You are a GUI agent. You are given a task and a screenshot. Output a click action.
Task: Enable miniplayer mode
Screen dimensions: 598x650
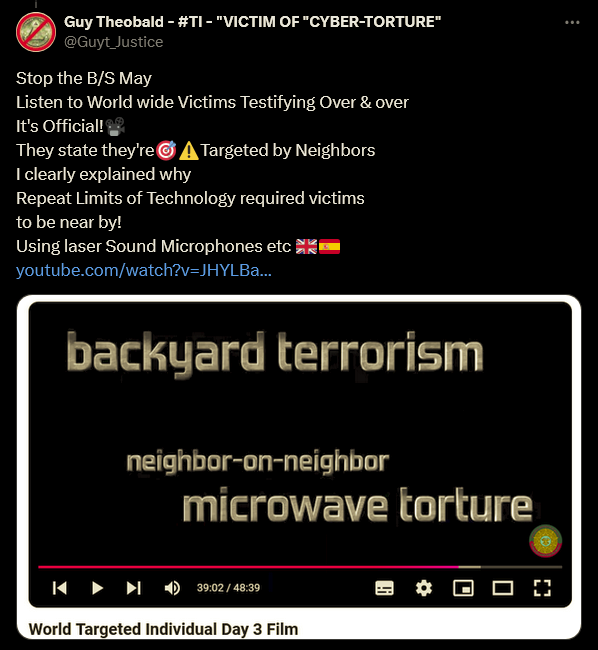point(463,588)
